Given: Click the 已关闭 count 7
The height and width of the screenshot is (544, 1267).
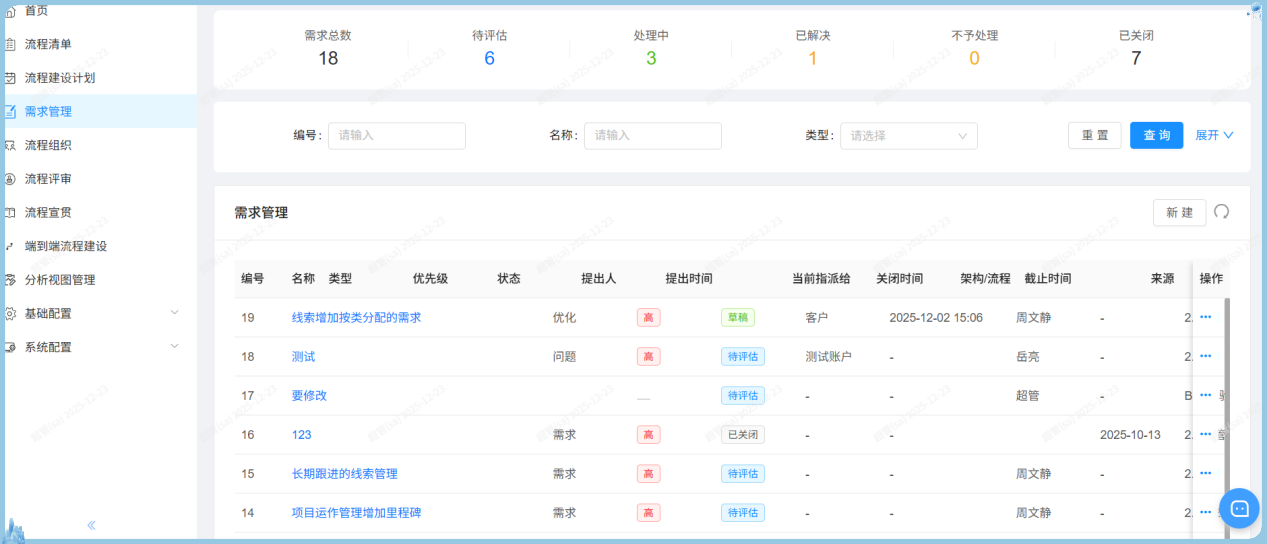Looking at the screenshot, I should 1136,58.
